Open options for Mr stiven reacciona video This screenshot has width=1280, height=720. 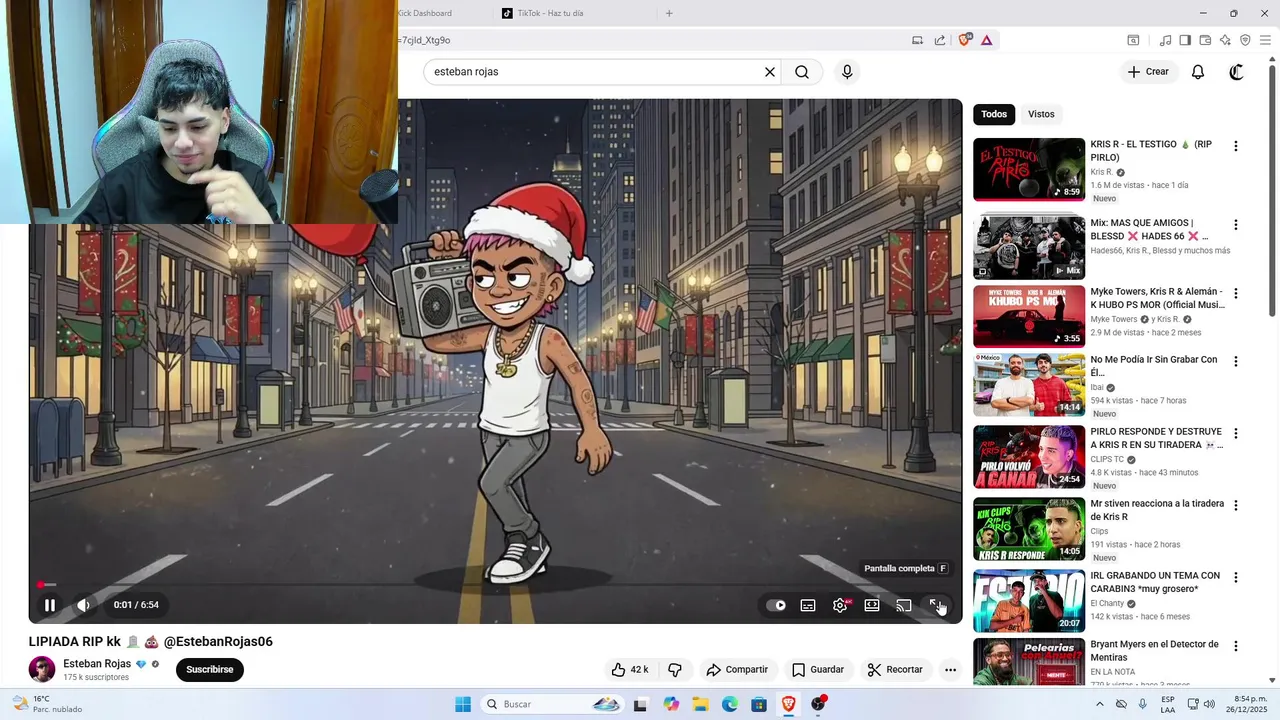[1235, 506]
